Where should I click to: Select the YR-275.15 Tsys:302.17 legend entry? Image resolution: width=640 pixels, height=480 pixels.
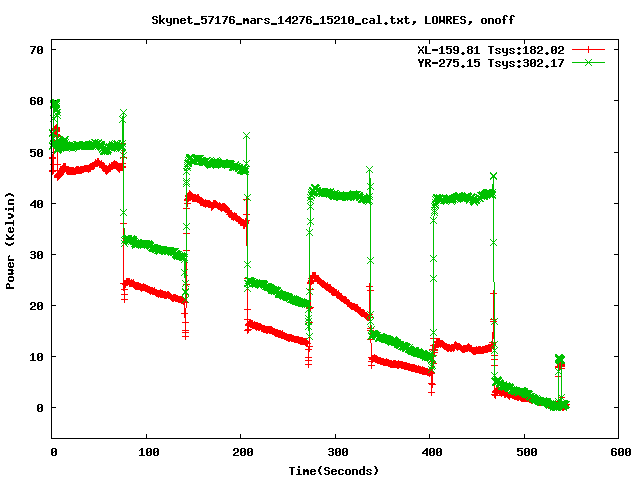click(x=491, y=63)
